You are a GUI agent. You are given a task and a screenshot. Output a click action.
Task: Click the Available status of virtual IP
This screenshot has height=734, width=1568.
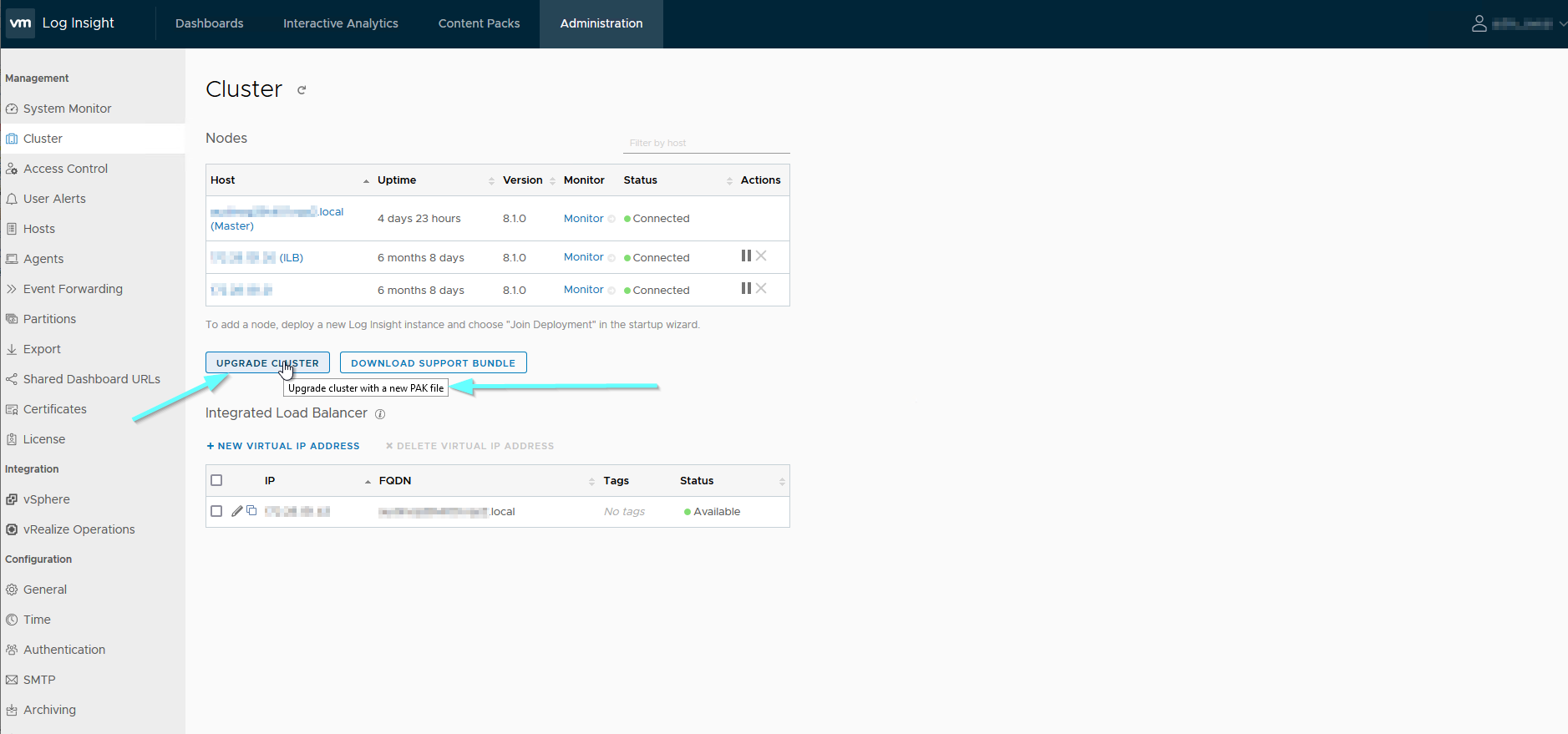click(712, 512)
